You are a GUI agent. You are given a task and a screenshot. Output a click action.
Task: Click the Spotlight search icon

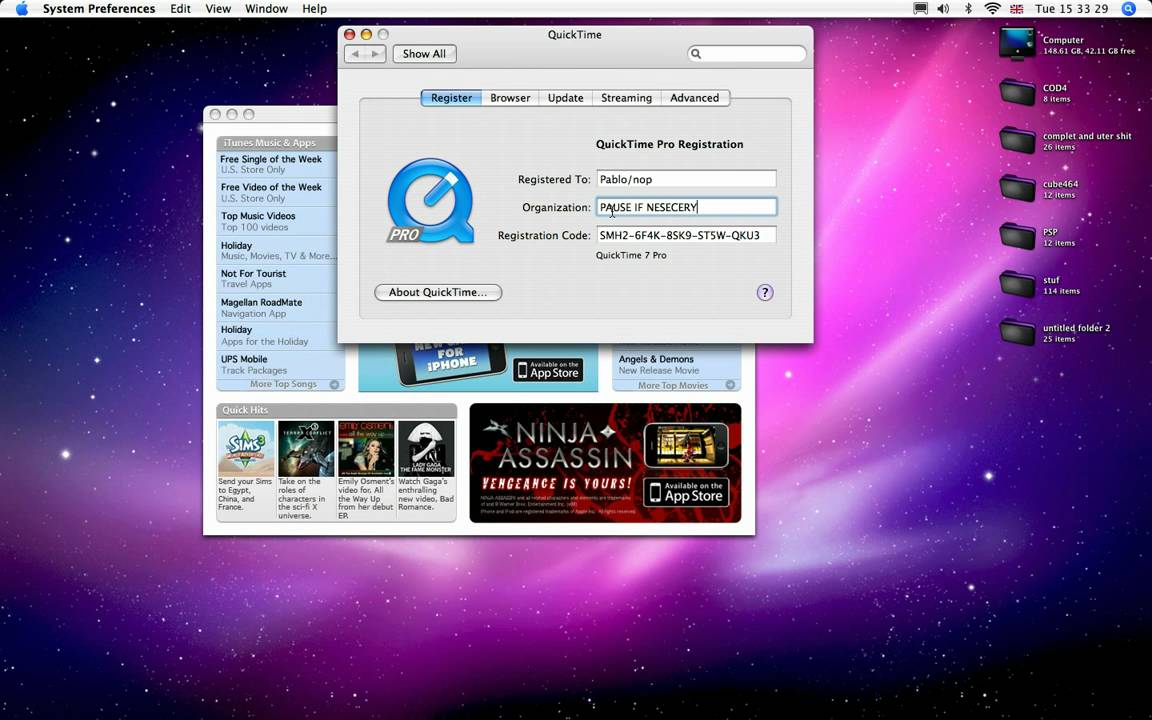click(1129, 9)
